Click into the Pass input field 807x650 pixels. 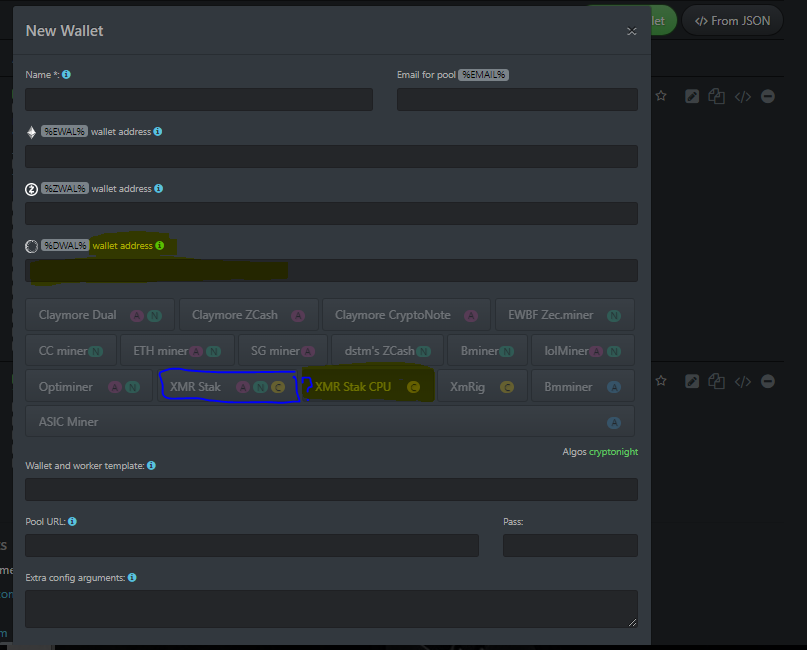[570, 545]
